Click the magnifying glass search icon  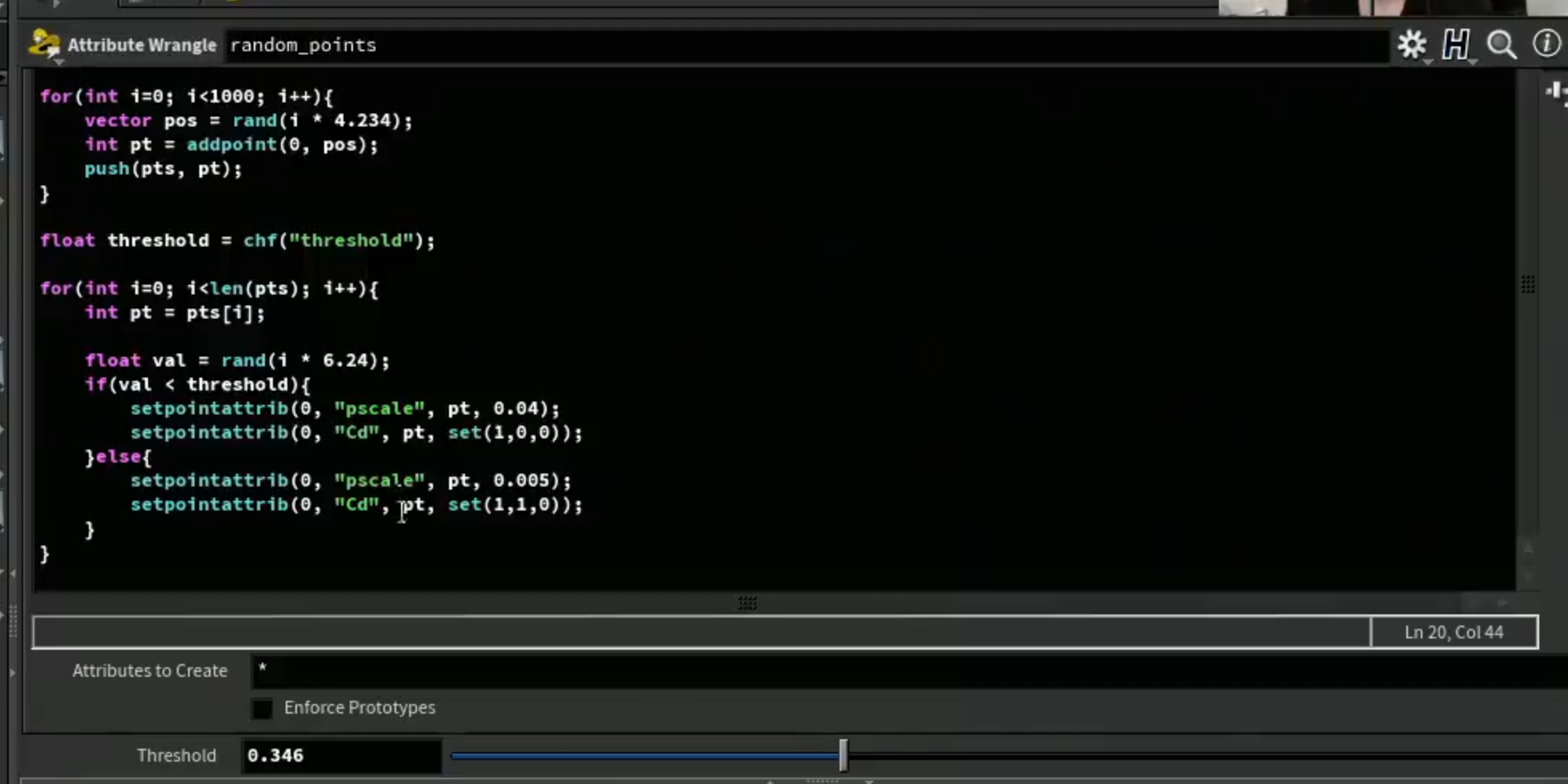click(1502, 45)
